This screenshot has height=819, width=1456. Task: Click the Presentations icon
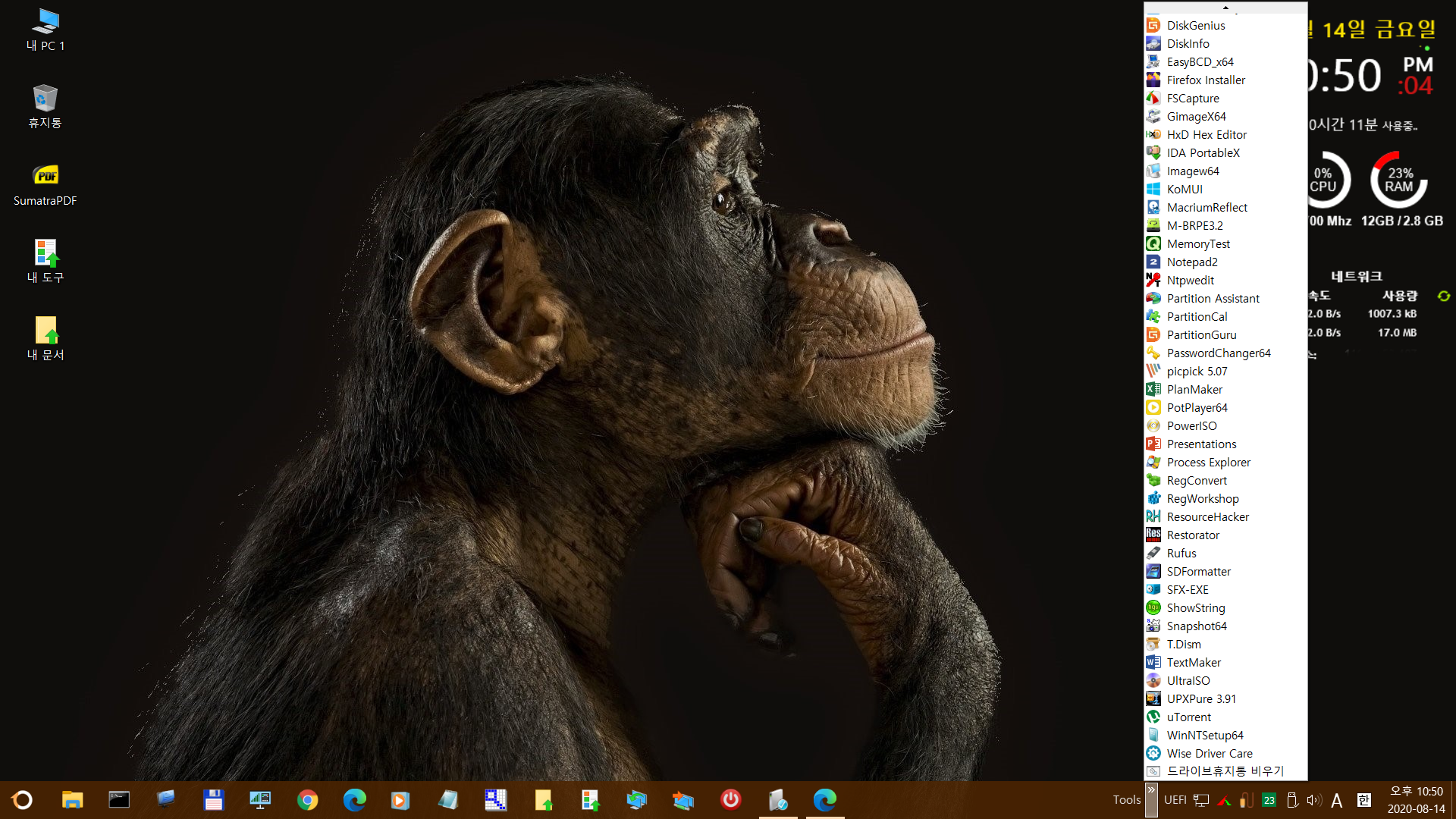[x=1153, y=444]
